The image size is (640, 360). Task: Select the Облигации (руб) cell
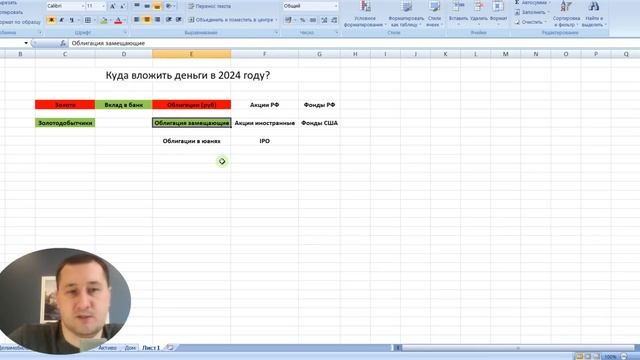(x=191, y=105)
